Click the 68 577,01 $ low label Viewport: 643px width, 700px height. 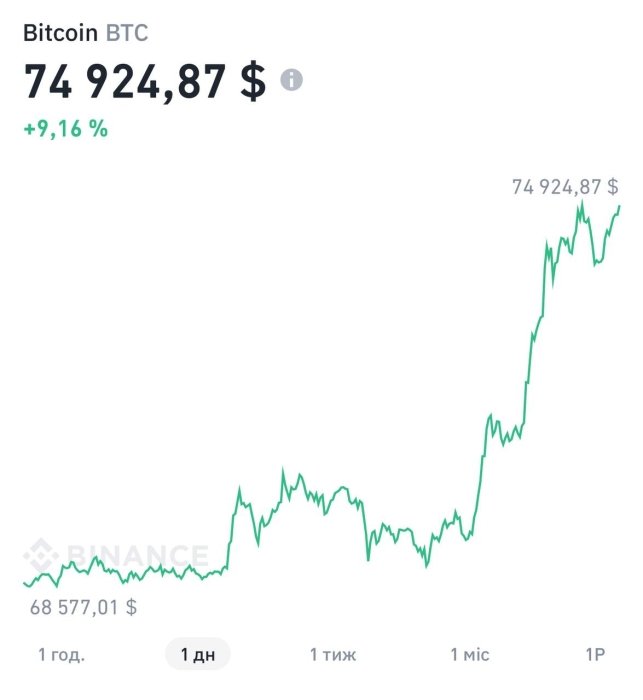point(84,606)
